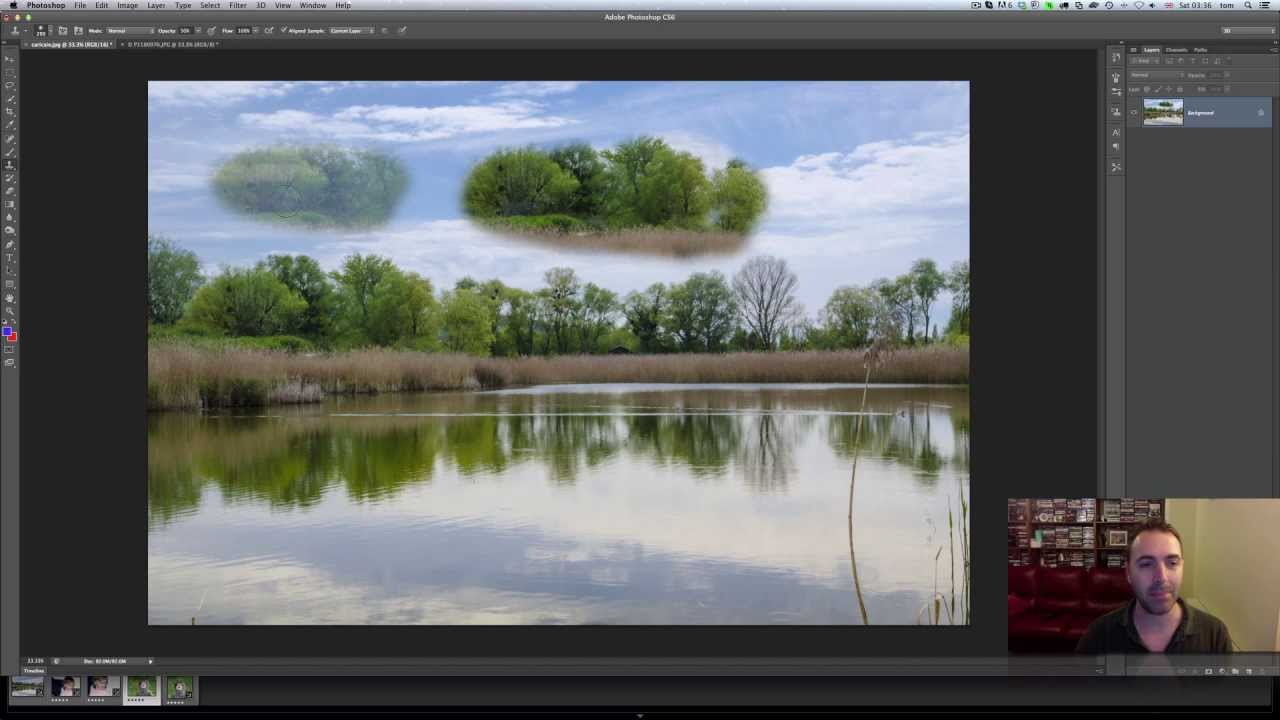Open the Layers panel flyout menu
1280x720 pixels.
[x=1274, y=50]
